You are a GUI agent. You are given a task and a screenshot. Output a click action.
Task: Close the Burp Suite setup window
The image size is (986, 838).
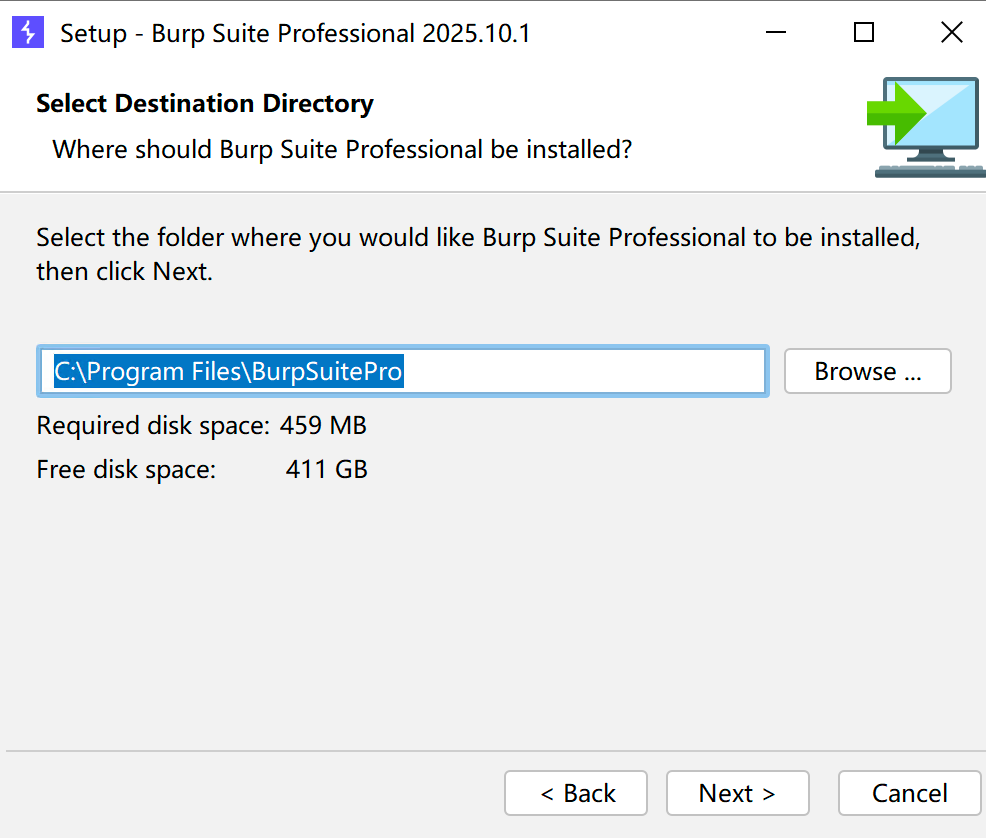pos(951,33)
